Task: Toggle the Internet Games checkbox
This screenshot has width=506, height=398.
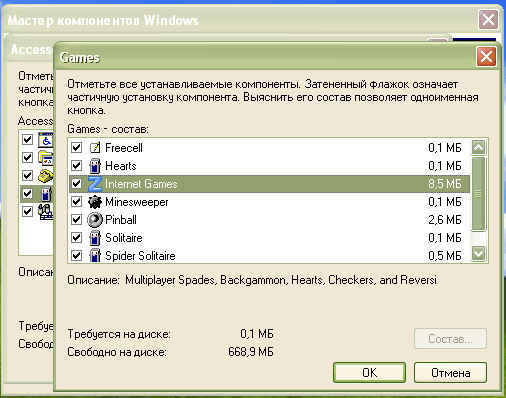Action: [x=77, y=183]
